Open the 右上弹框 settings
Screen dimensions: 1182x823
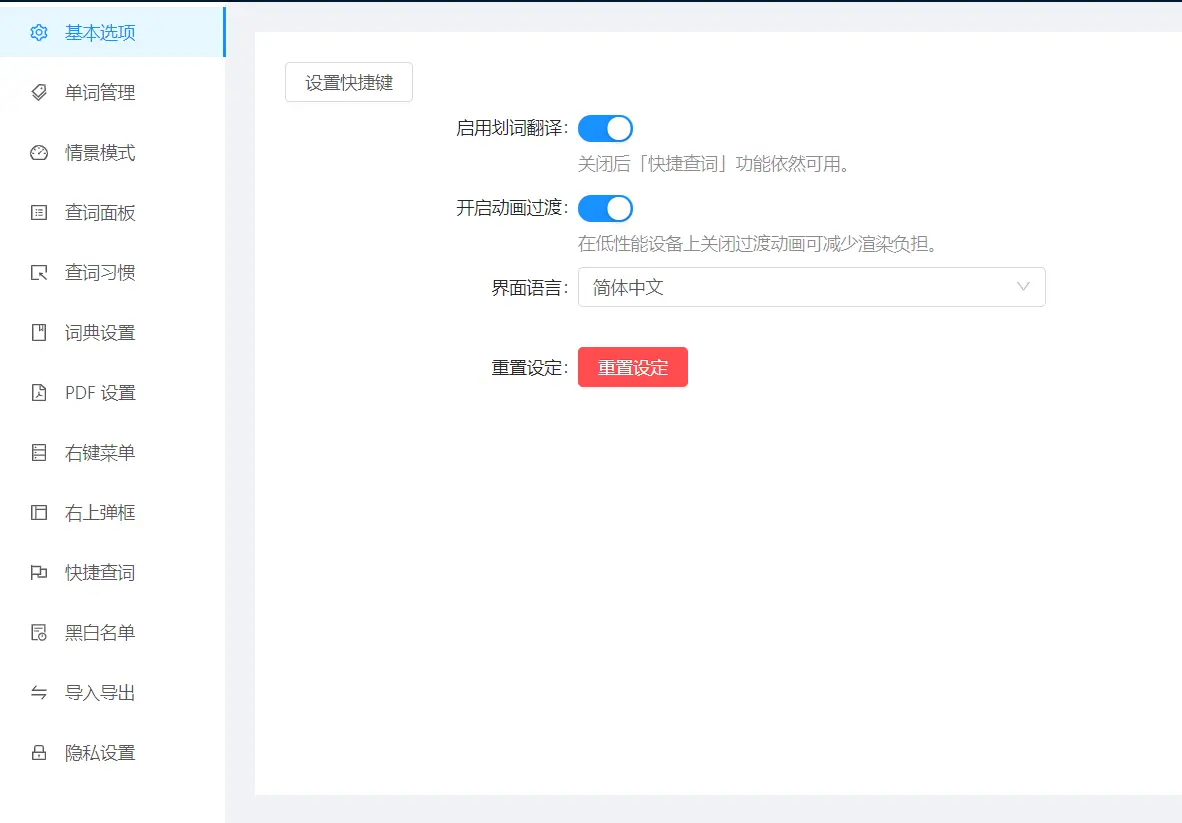[112, 512]
